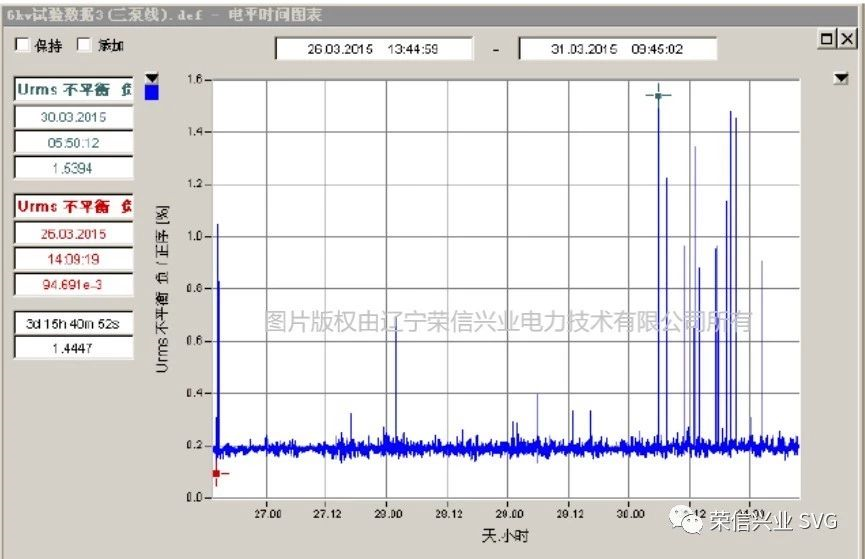Select the blue cursor time 05:50:12
The image size is (865, 559).
pyautogui.click(x=73, y=142)
